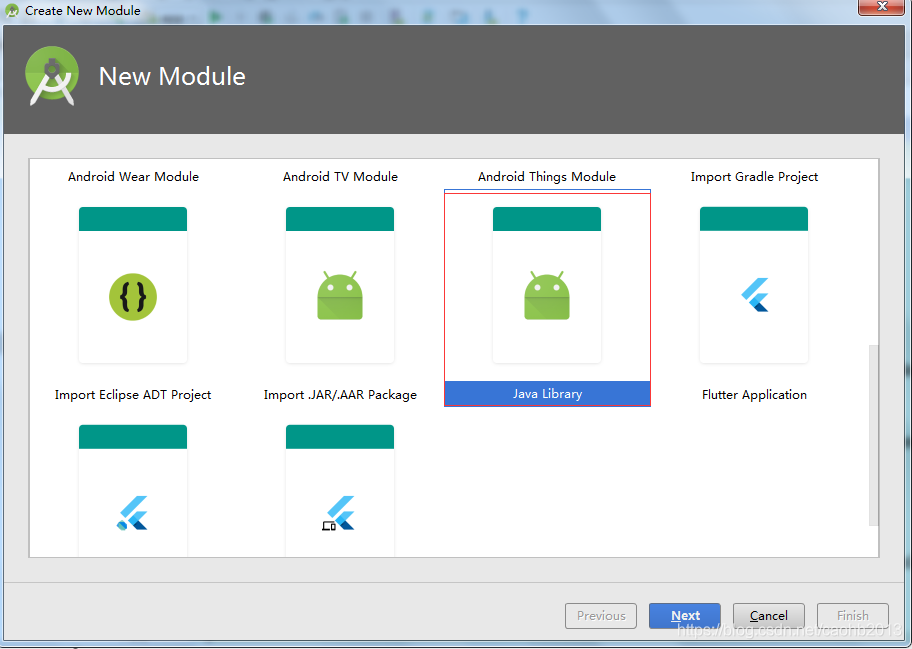Click the module list vertical scrollbar
Viewport: 912px width, 649px height.
pyautogui.click(x=873, y=436)
